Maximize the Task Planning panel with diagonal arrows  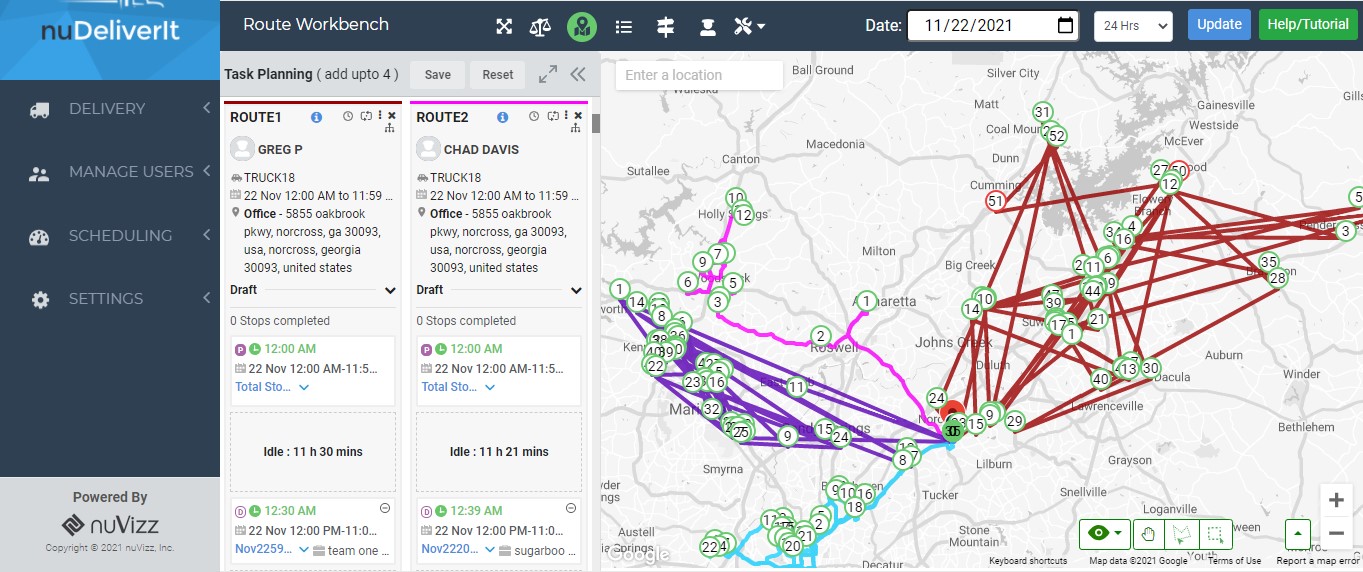click(548, 74)
